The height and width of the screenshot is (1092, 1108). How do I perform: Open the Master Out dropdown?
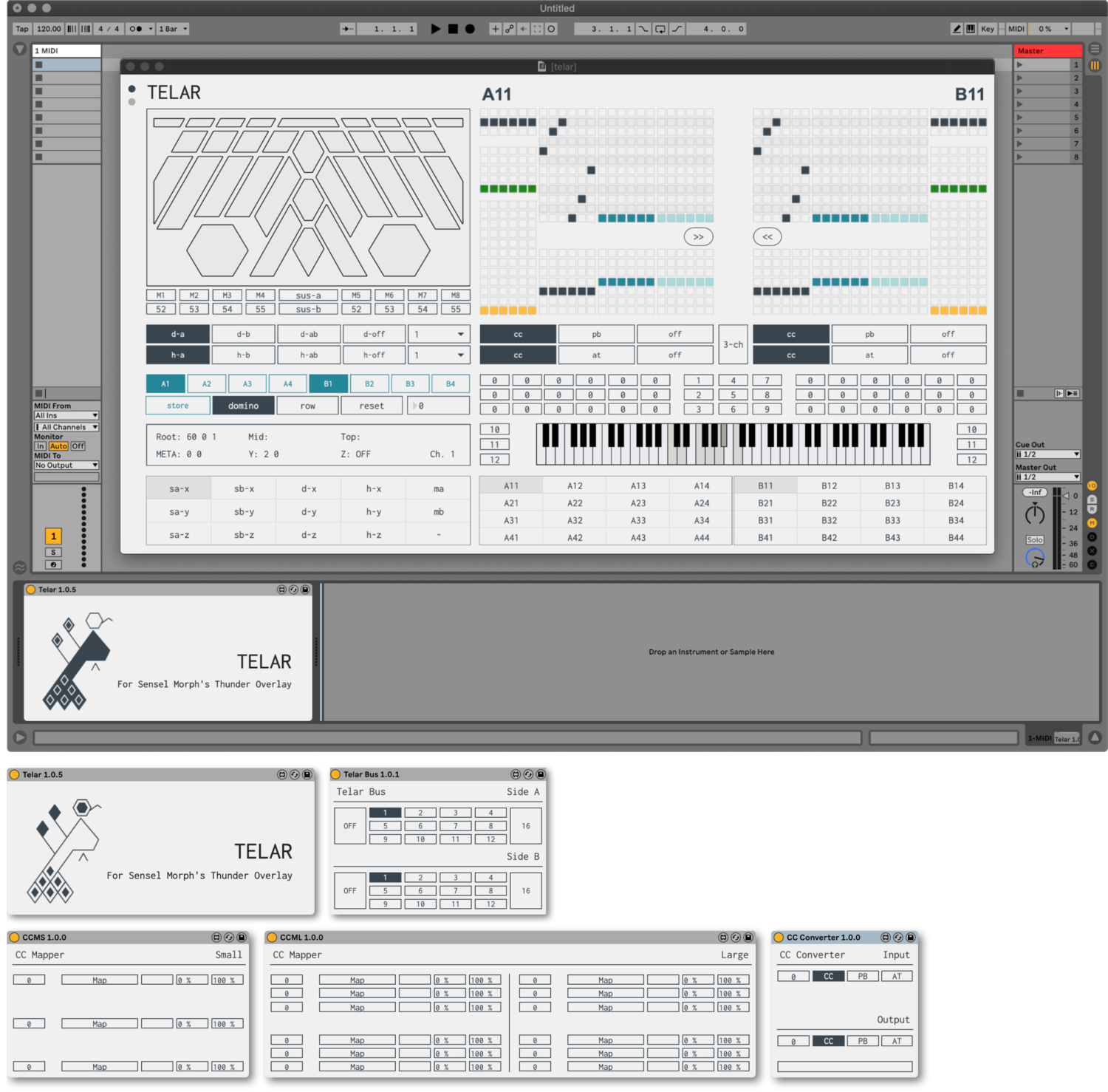(1047, 477)
